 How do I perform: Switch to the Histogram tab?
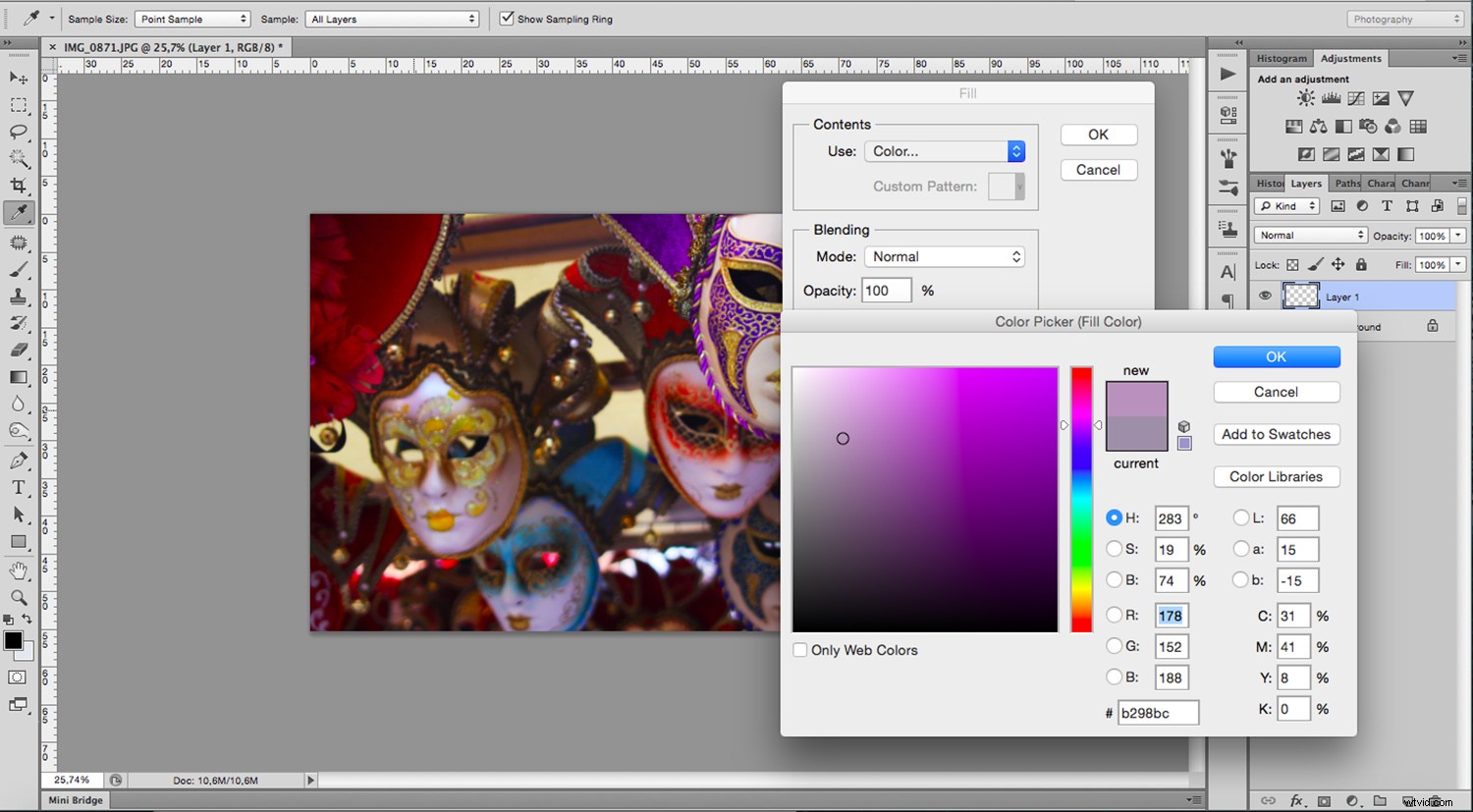1281,58
